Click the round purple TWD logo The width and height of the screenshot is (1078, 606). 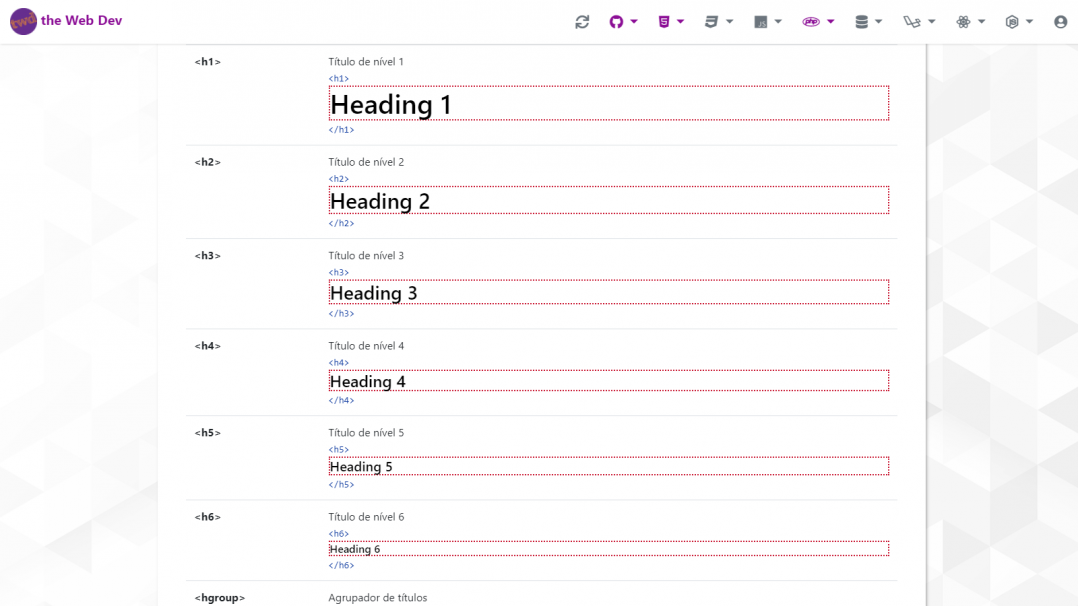(23, 21)
